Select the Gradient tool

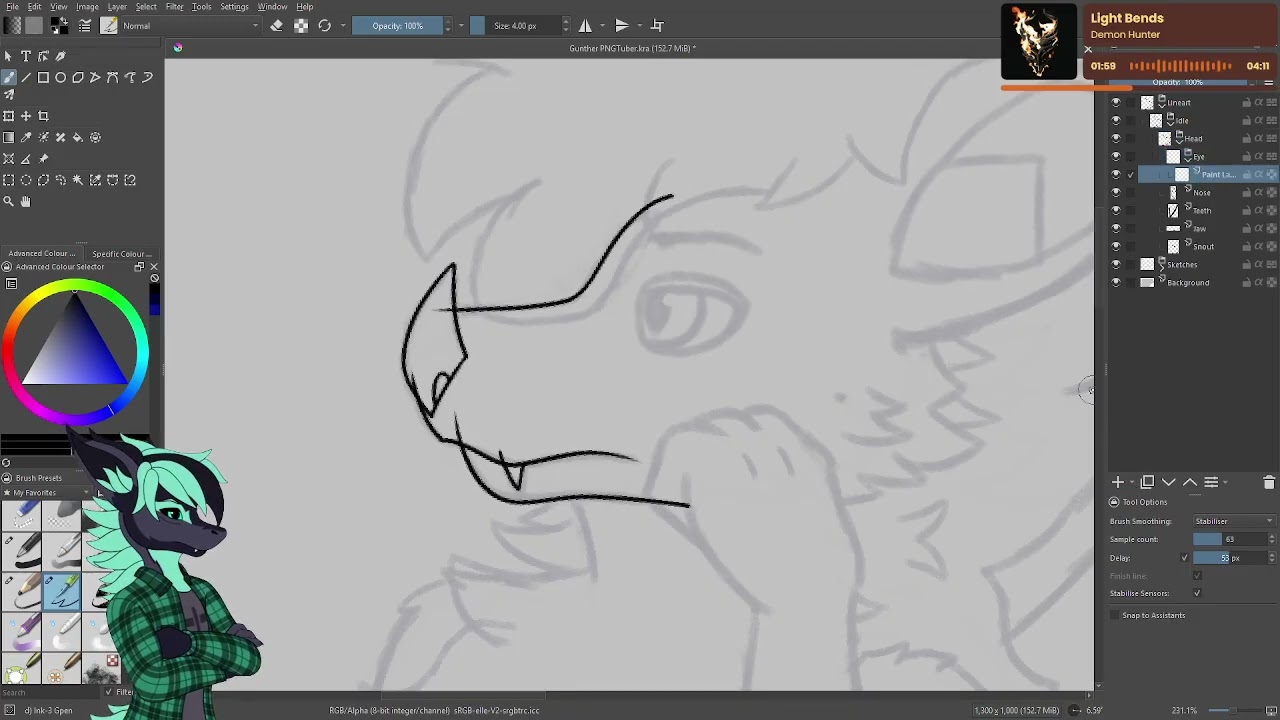tap(9, 137)
